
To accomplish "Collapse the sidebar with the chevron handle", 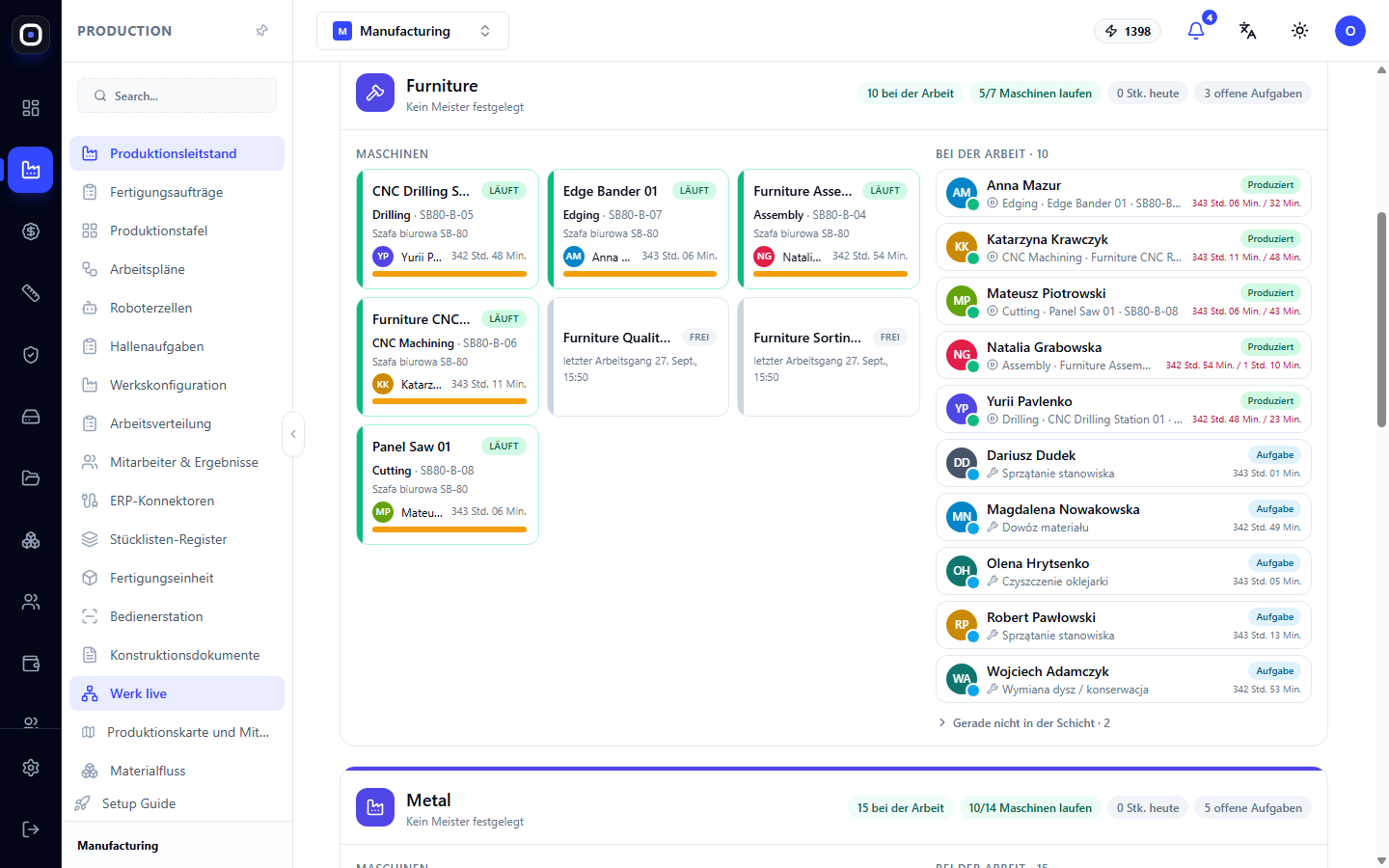I will [x=293, y=434].
